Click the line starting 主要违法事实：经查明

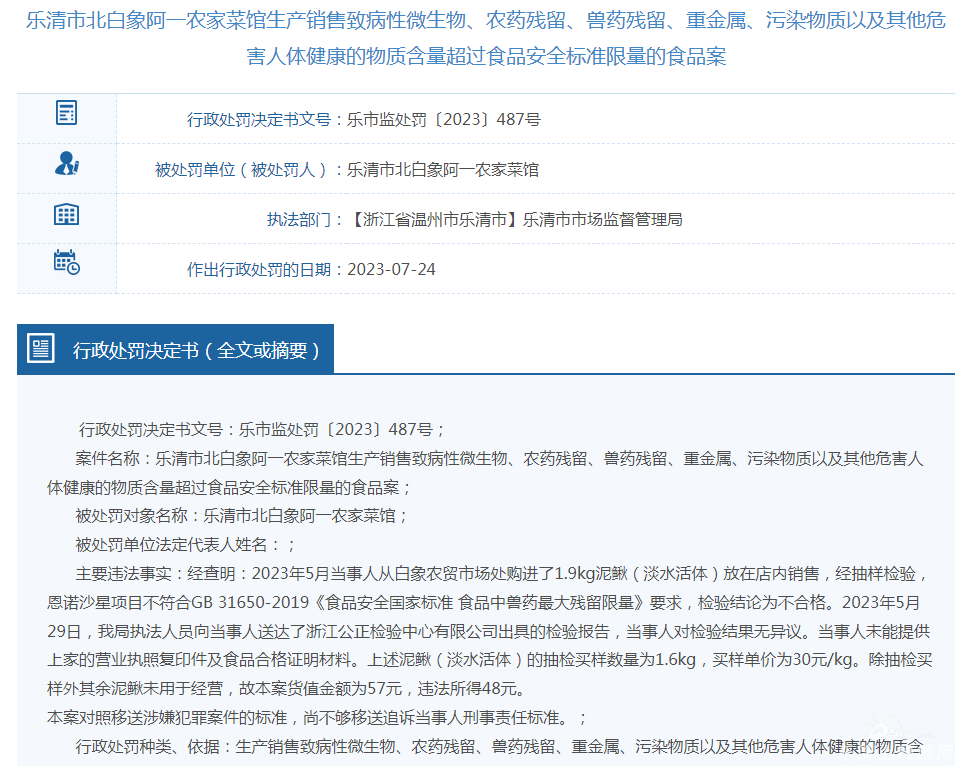point(502,574)
